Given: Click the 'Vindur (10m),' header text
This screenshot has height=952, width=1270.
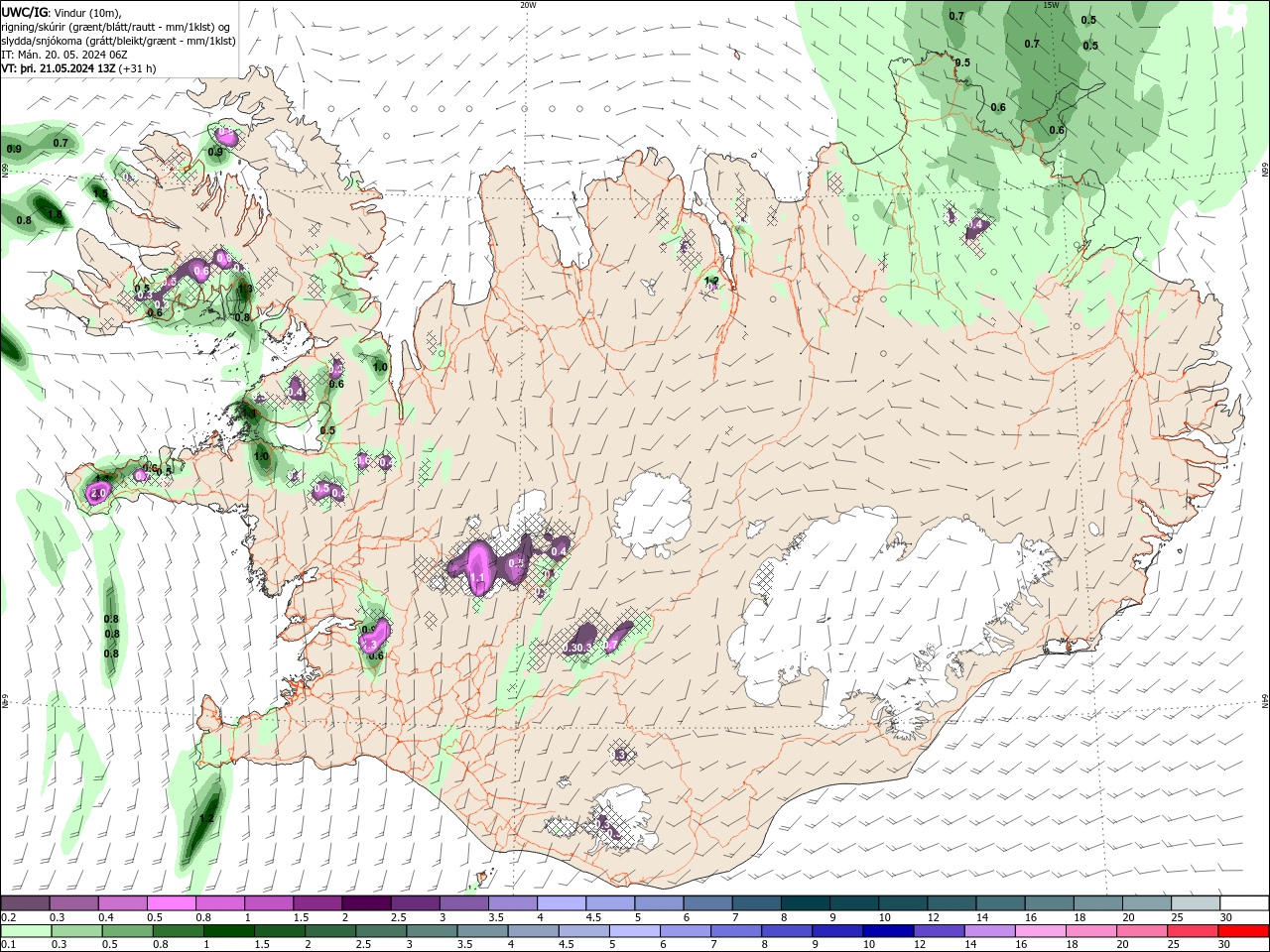Looking at the screenshot, I should coord(87,13).
